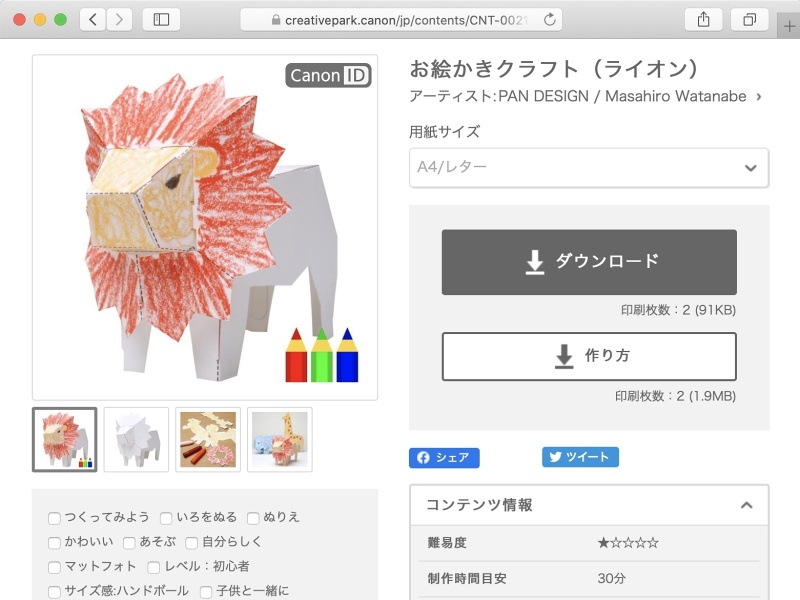Reload the page with the refresh icon
This screenshot has height=600, width=800.
[550, 17]
